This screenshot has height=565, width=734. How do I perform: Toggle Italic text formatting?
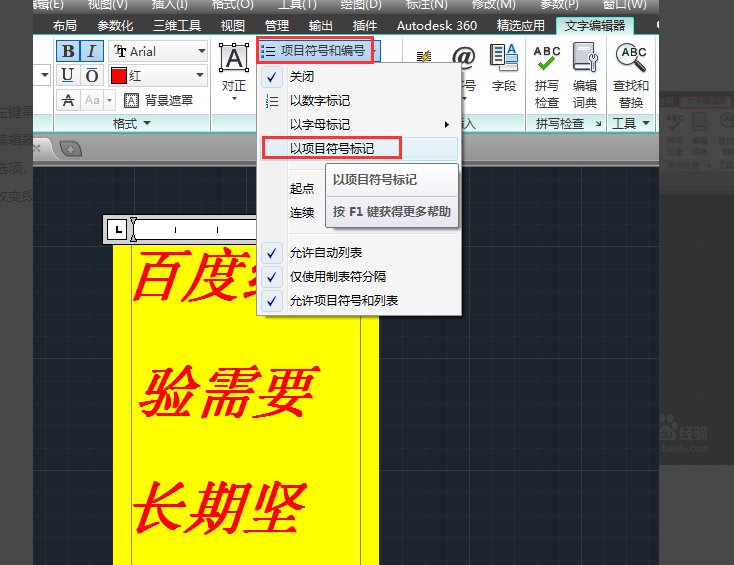(92, 51)
